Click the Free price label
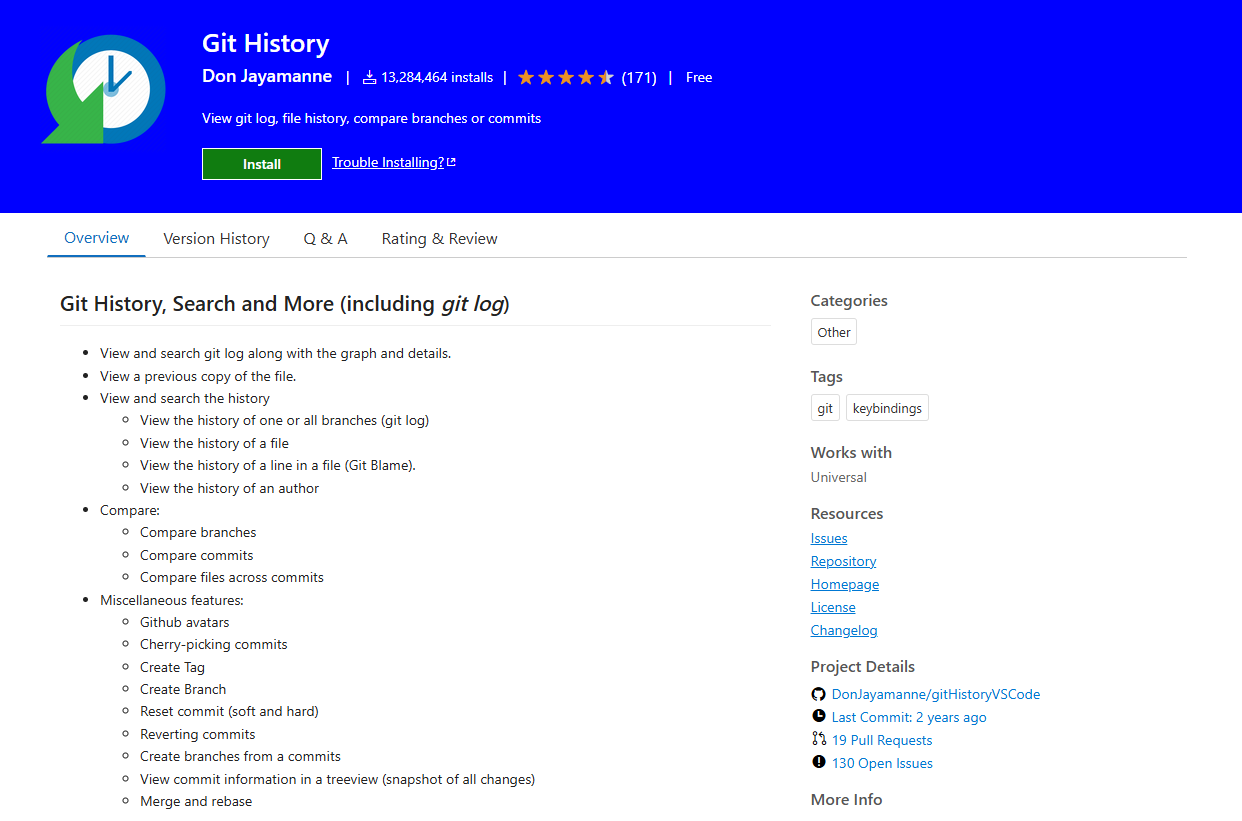This screenshot has width=1242, height=821. pos(699,77)
